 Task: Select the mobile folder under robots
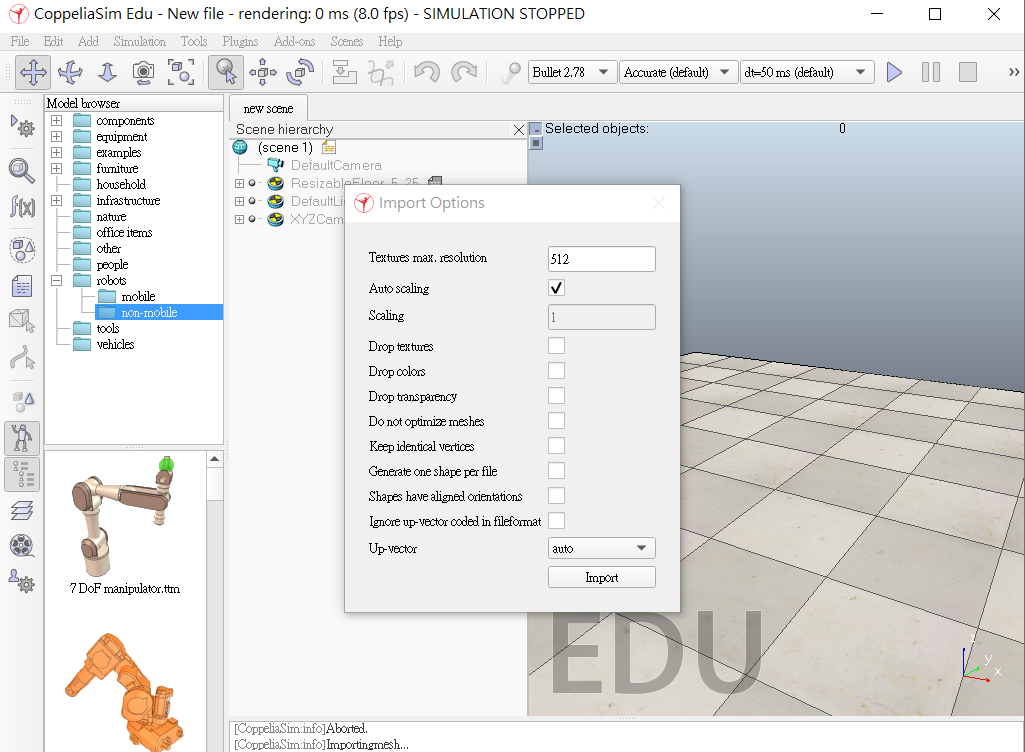click(x=138, y=297)
